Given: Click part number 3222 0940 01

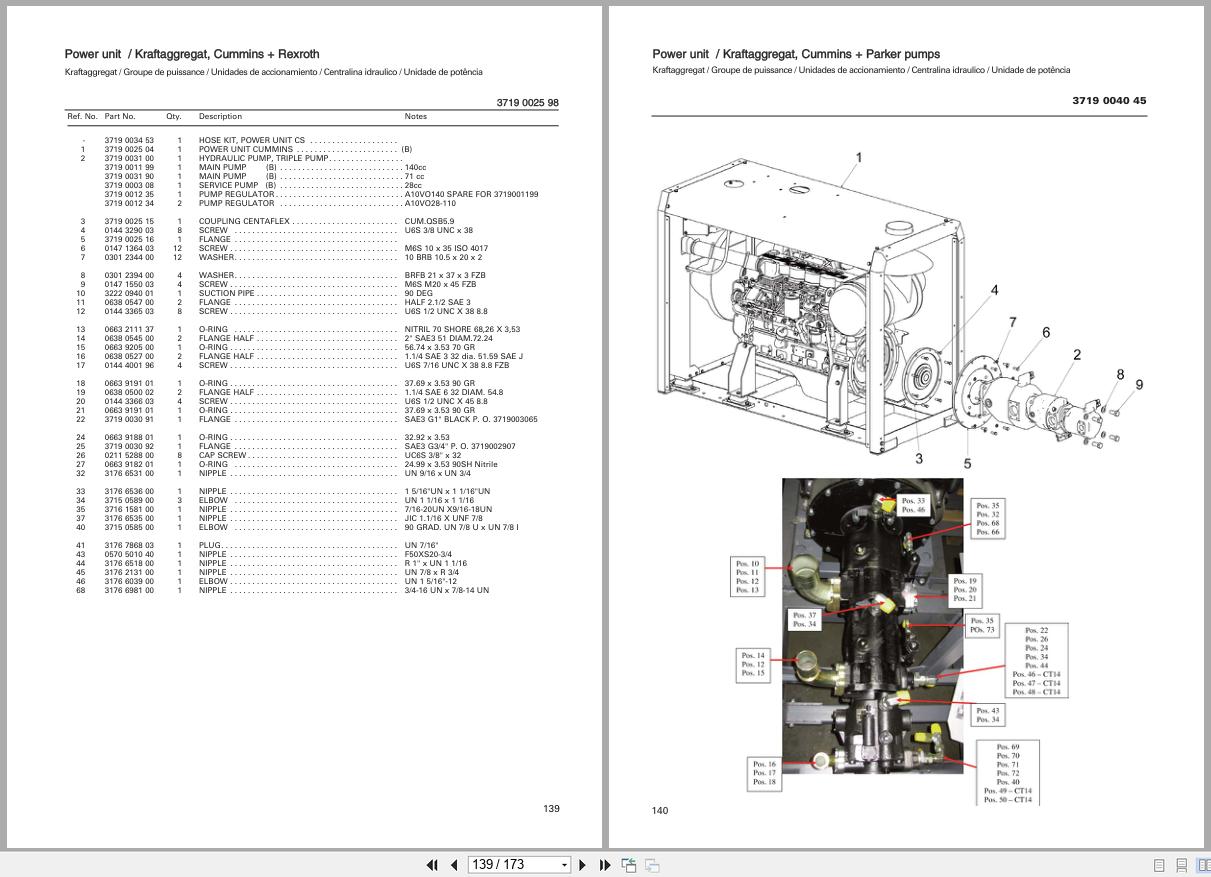Looking at the screenshot, I should tap(129, 293).
